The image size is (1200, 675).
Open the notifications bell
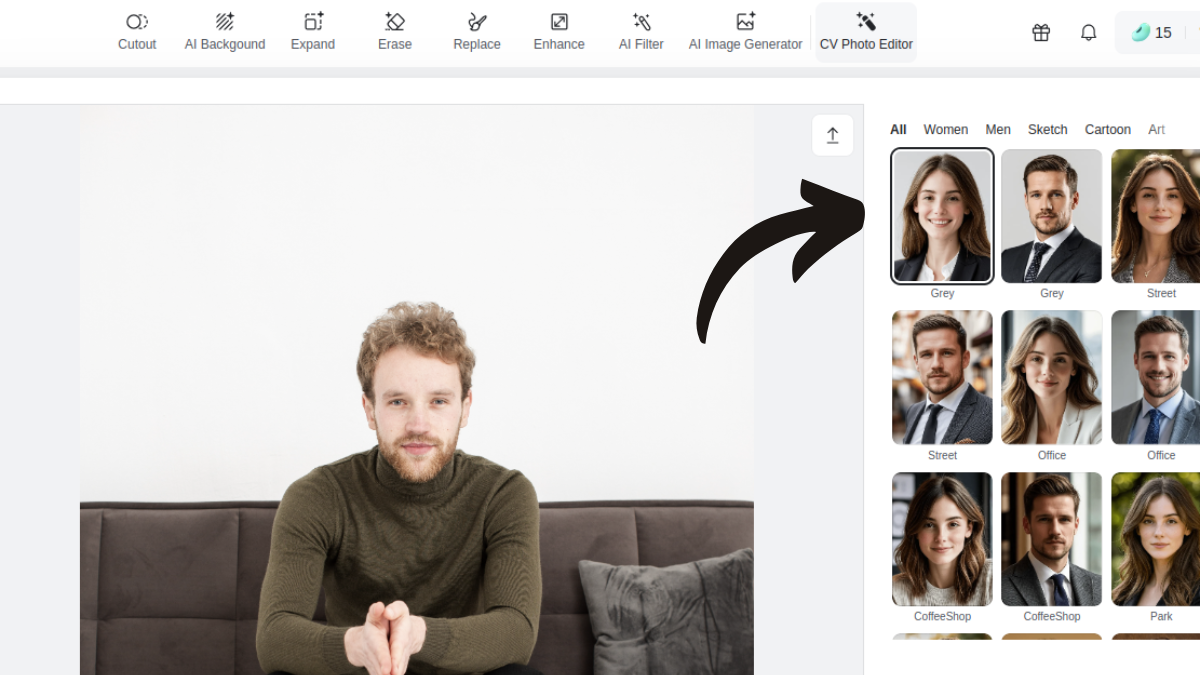pos(1088,32)
